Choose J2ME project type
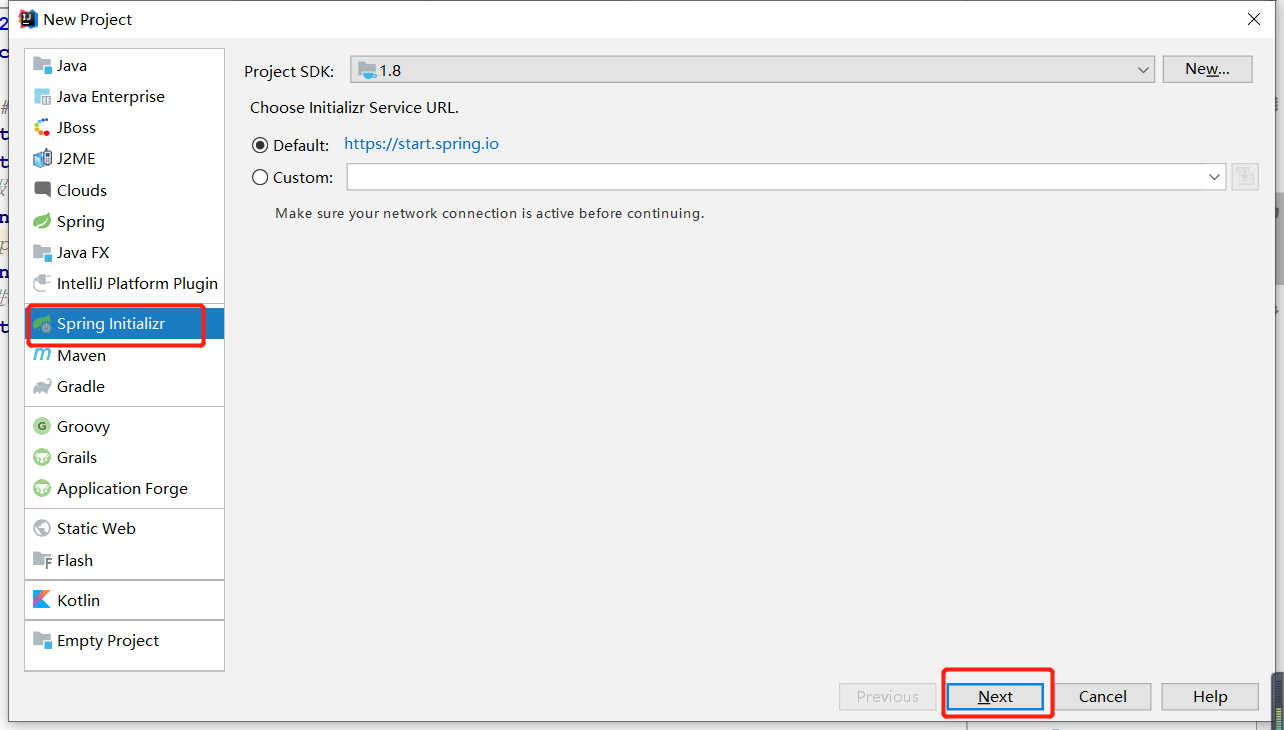This screenshot has height=730, width=1284. tap(124, 158)
